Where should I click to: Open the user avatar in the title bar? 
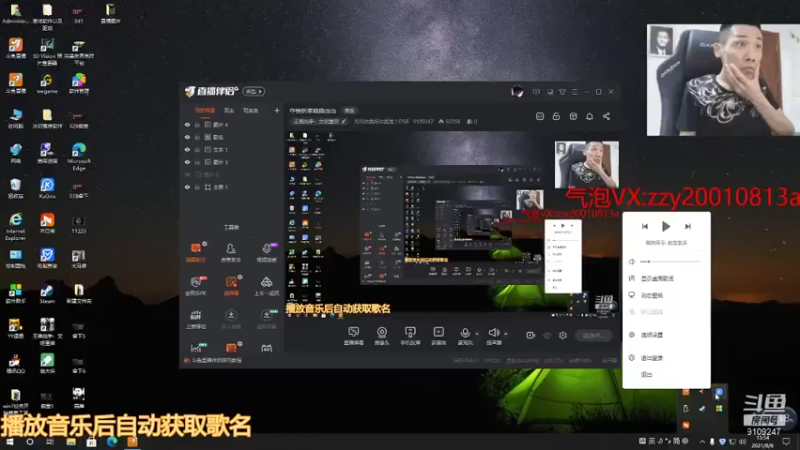point(517,91)
